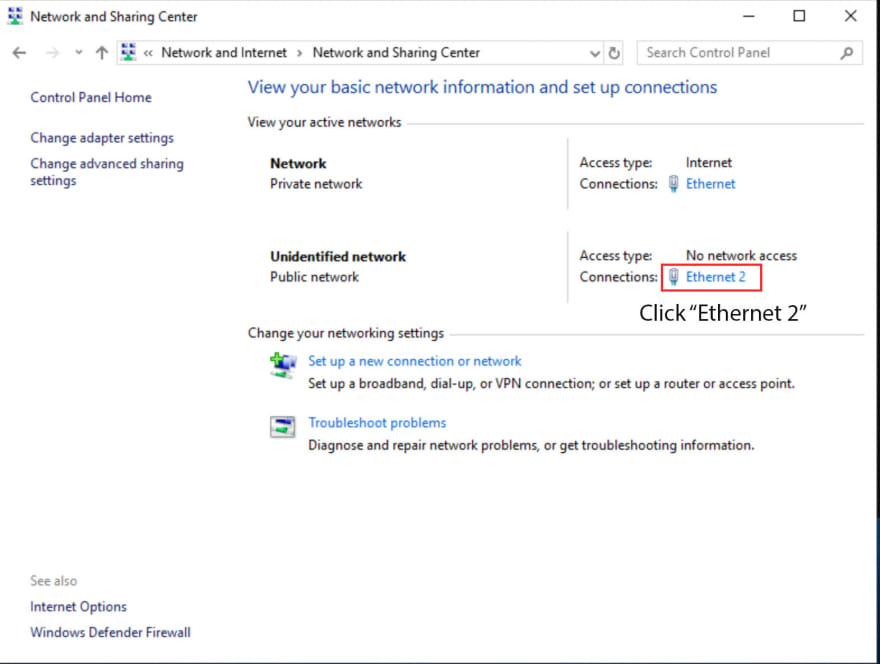The image size is (880, 664).
Task: Maximize the Network and Sharing Center window
Action: [799, 16]
